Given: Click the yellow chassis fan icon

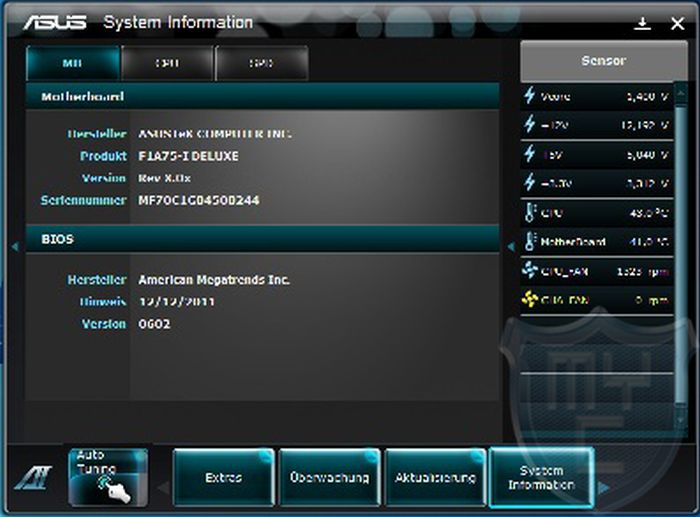Looking at the screenshot, I should point(529,300).
